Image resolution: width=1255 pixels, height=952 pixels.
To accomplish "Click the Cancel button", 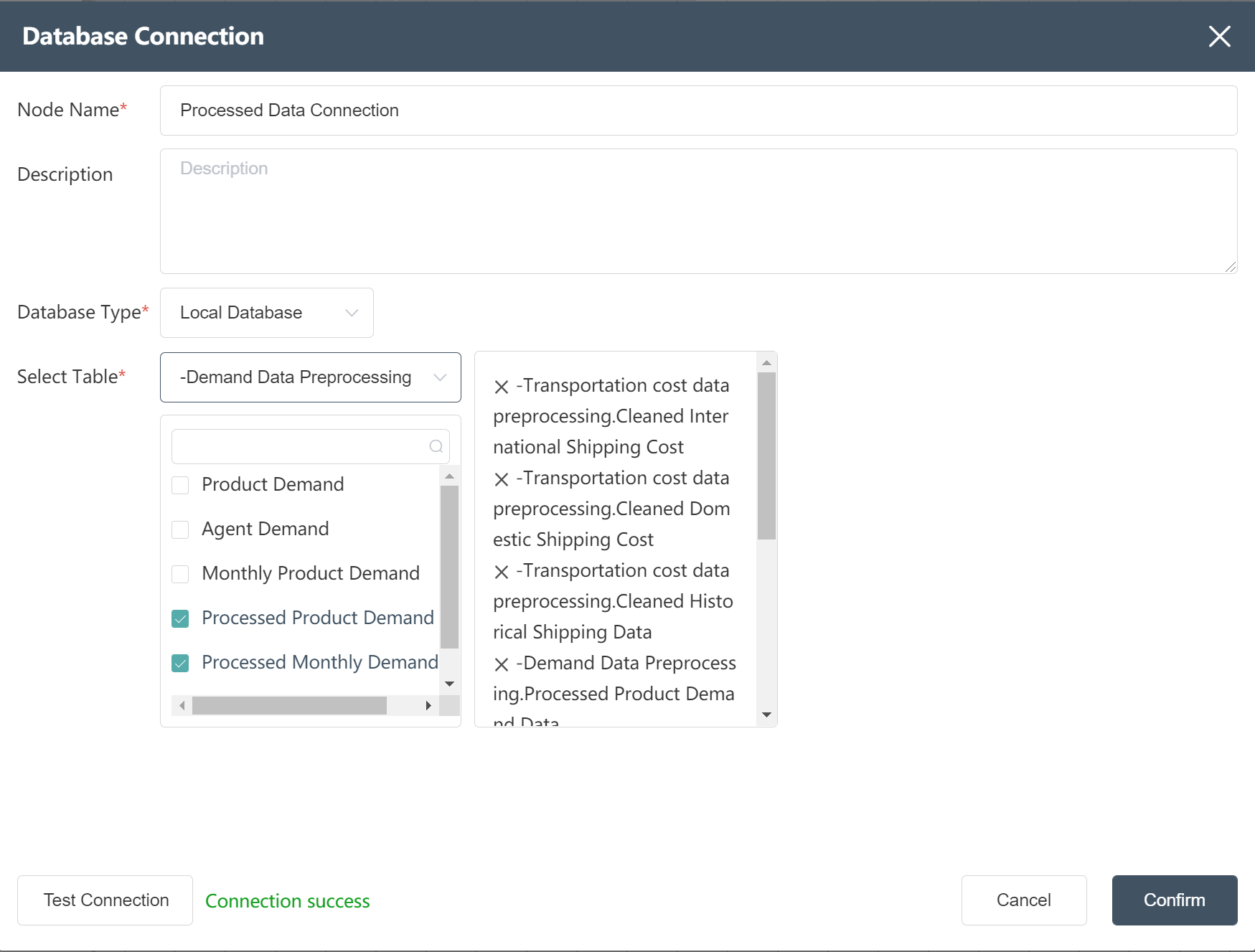I will [x=1024, y=900].
